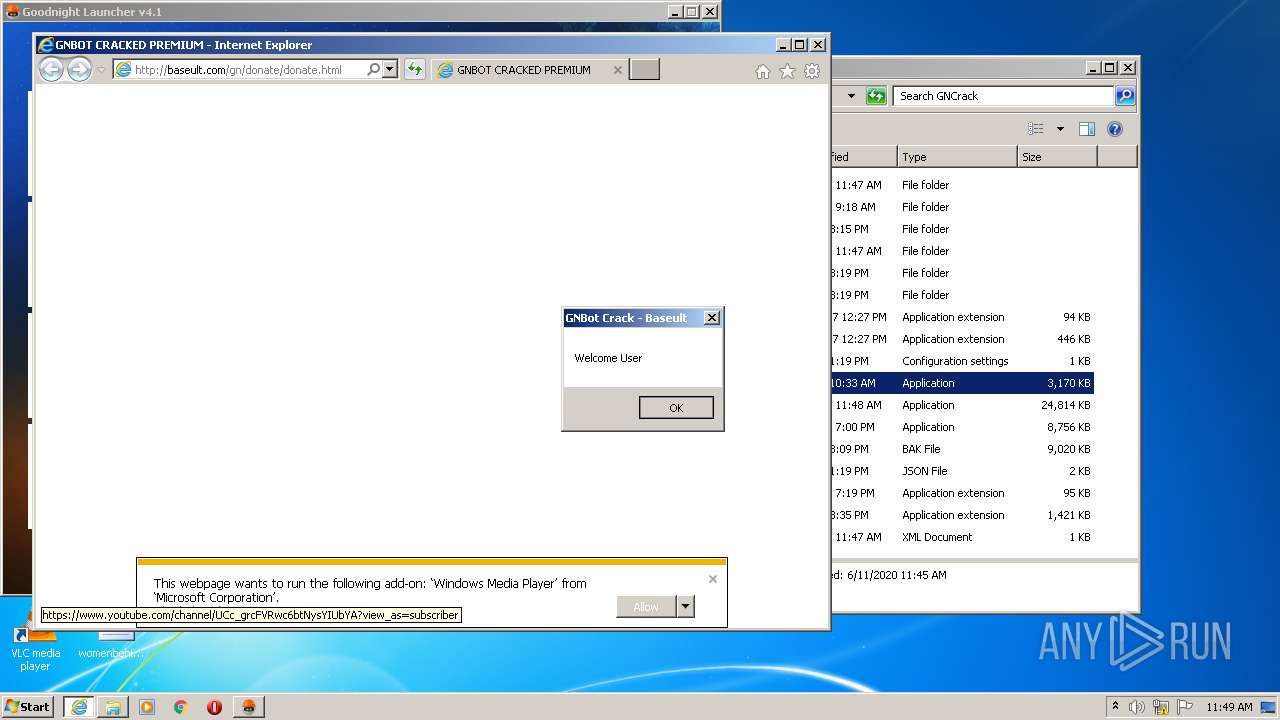Open the IE Tools gear icon
Viewport: 1280px width, 720px height.
tap(812, 71)
